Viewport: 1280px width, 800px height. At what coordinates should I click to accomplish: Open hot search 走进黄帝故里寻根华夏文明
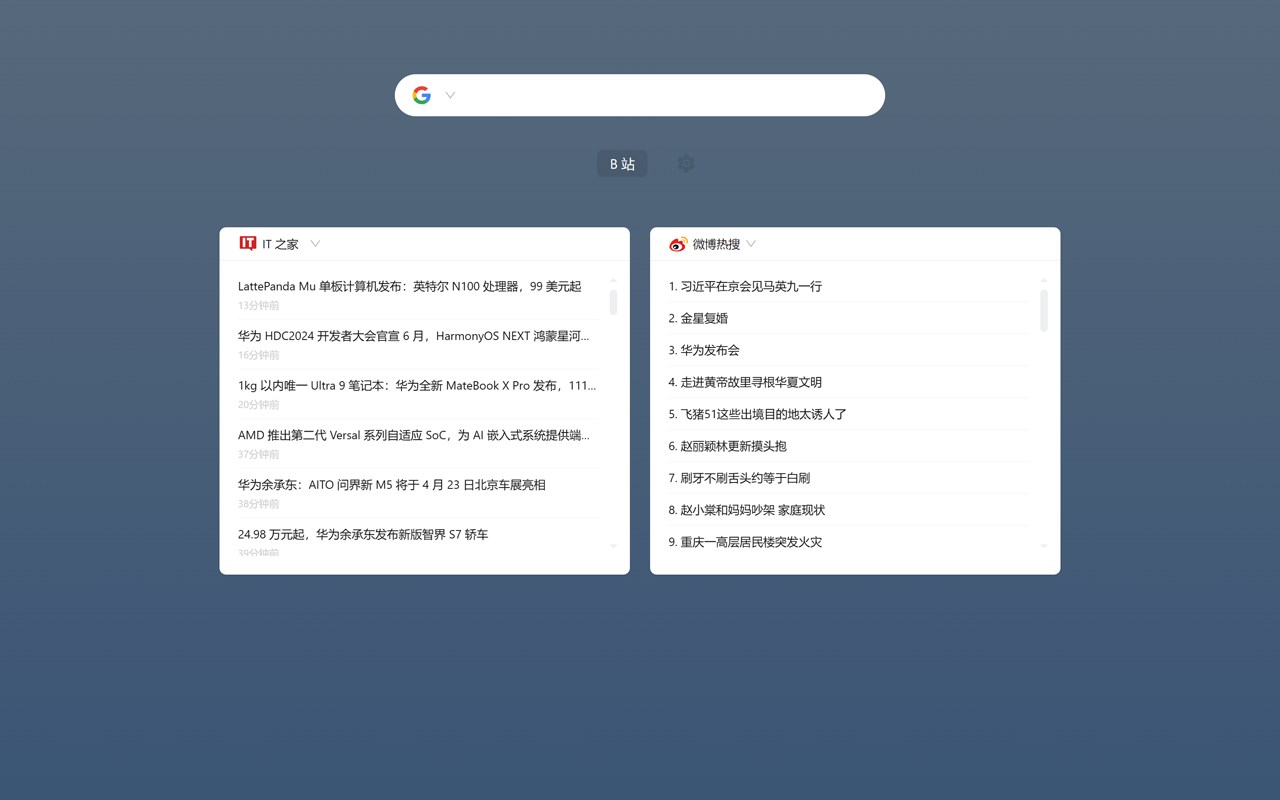tap(745, 382)
